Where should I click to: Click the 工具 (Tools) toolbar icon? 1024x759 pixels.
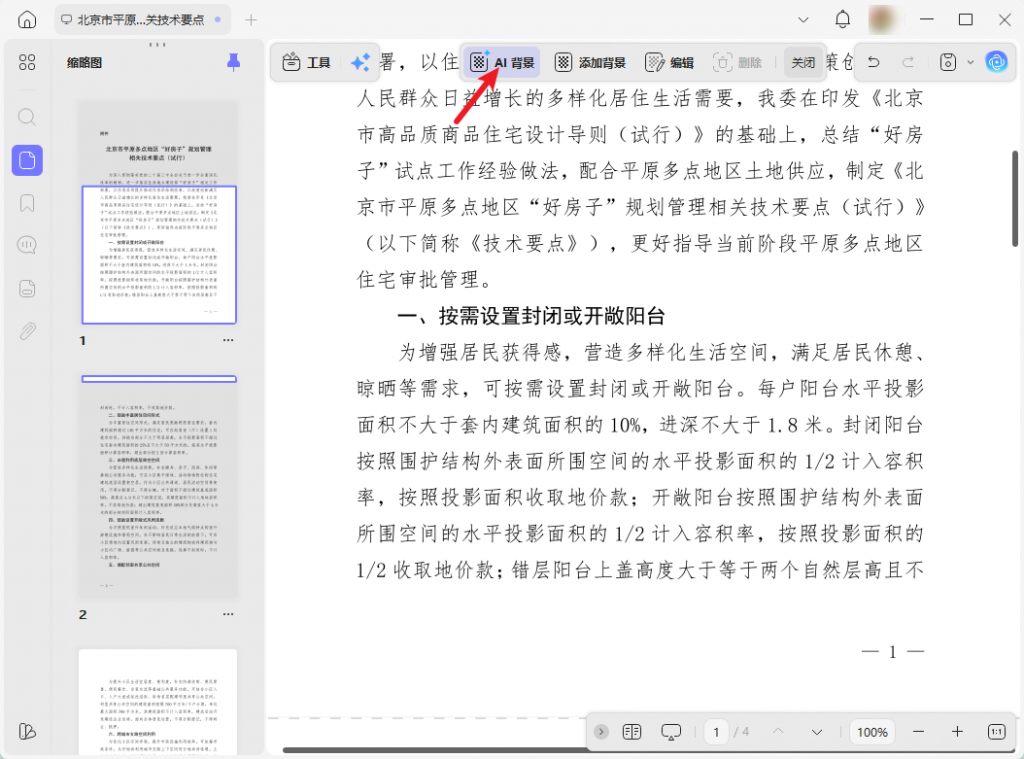[x=305, y=61]
